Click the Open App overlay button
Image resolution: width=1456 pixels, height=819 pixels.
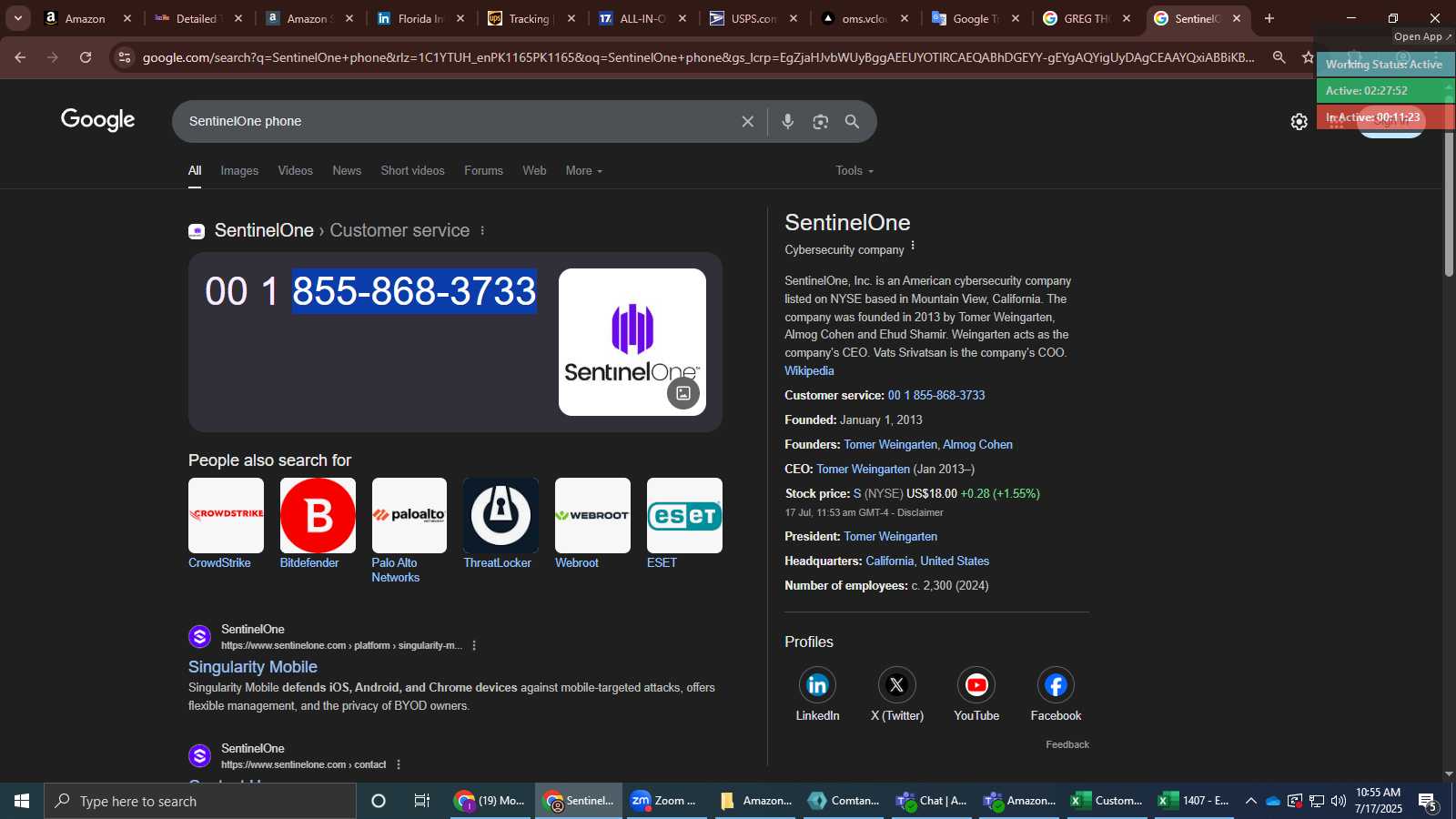coord(1422,36)
